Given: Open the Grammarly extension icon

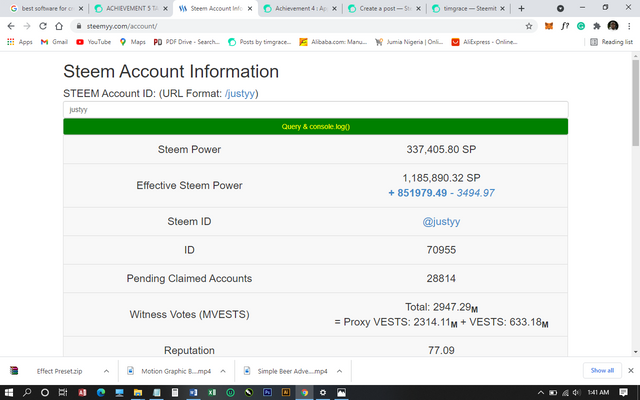Looking at the screenshot, I should 581,26.
